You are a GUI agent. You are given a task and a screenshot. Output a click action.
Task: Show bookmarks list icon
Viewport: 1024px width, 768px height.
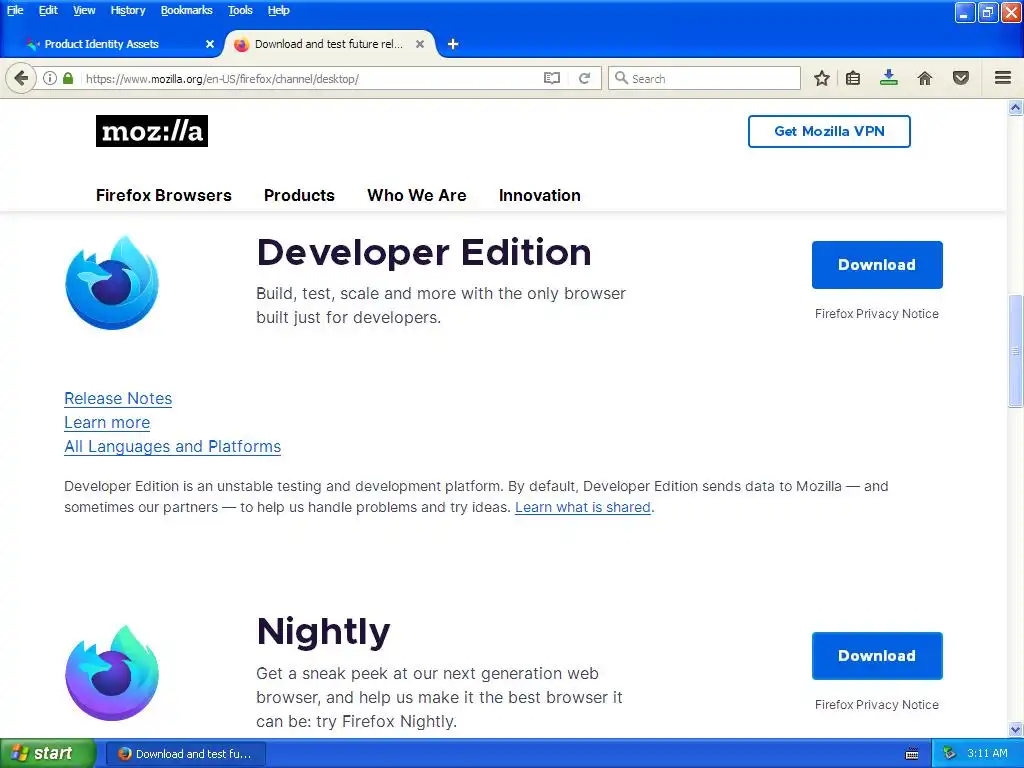pos(853,78)
